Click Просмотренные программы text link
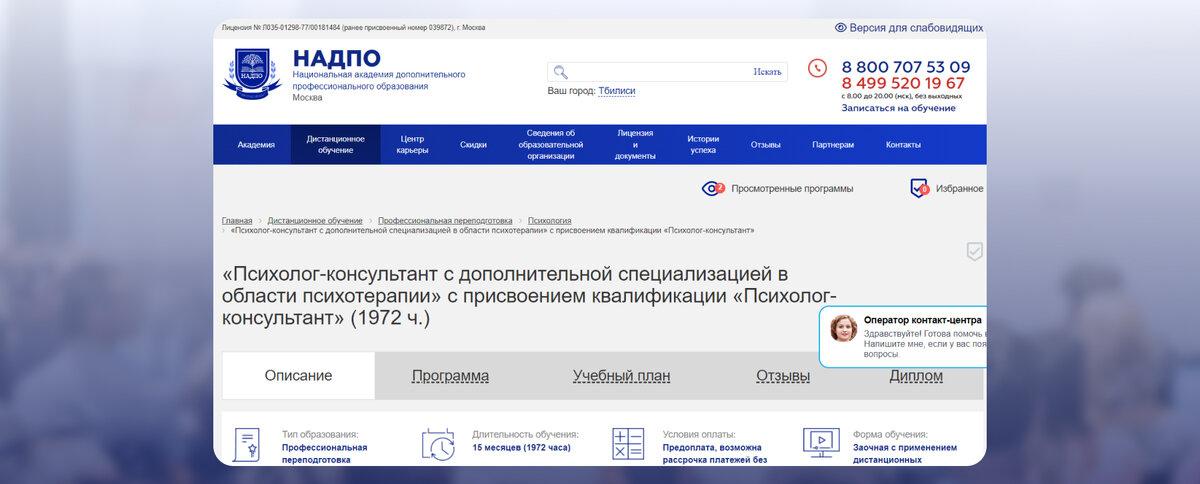The height and width of the screenshot is (484, 1200). [792, 188]
